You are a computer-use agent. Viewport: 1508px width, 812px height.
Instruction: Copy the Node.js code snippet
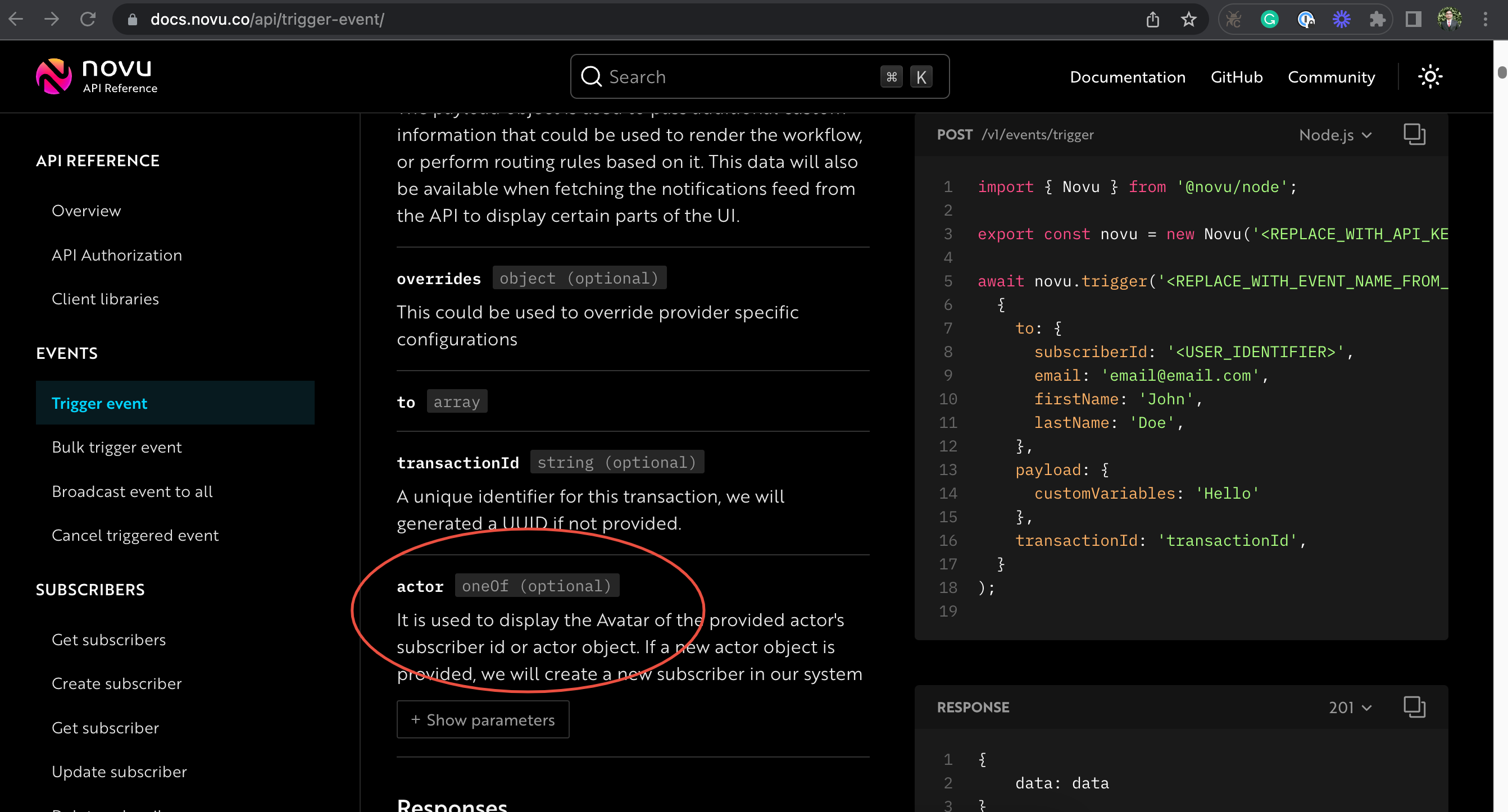1414,134
